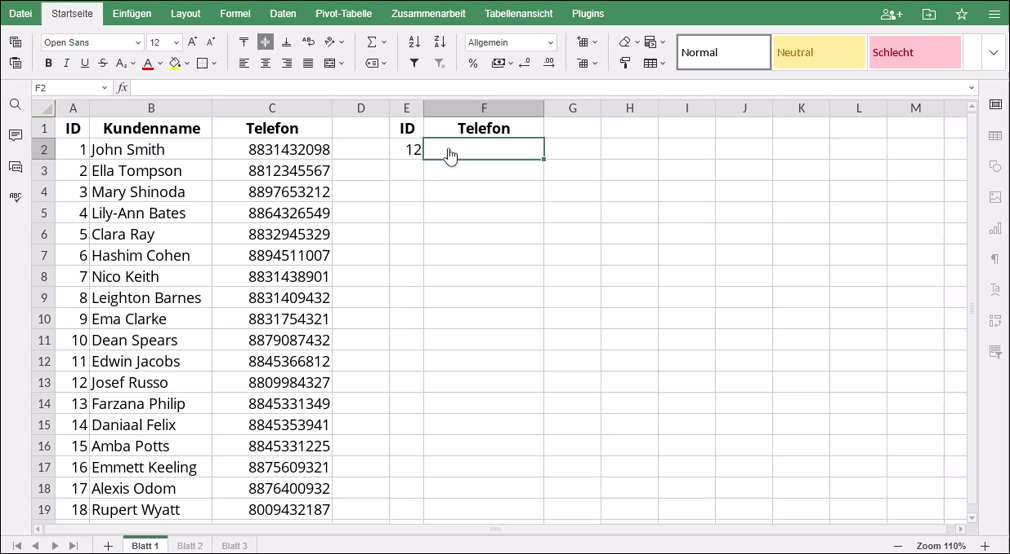Toggle Underline formatting

pyautogui.click(x=84, y=63)
